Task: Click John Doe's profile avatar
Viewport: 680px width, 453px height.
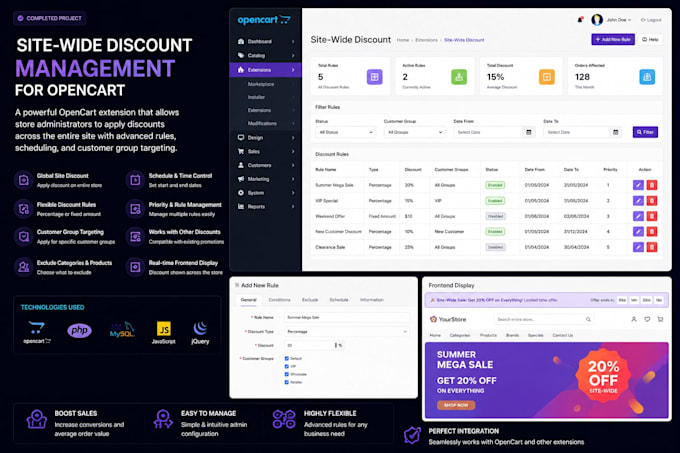Action: tap(597, 20)
